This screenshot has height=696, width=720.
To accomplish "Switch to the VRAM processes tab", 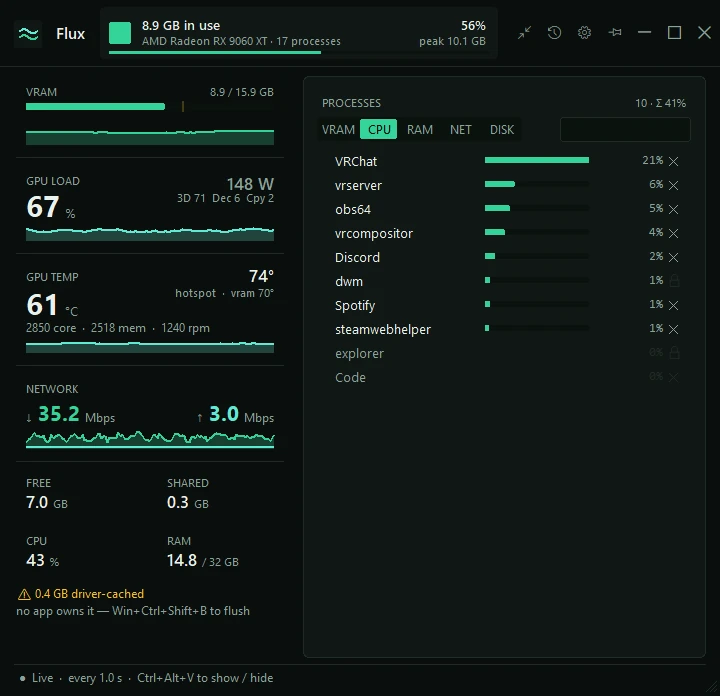I will 338,129.
